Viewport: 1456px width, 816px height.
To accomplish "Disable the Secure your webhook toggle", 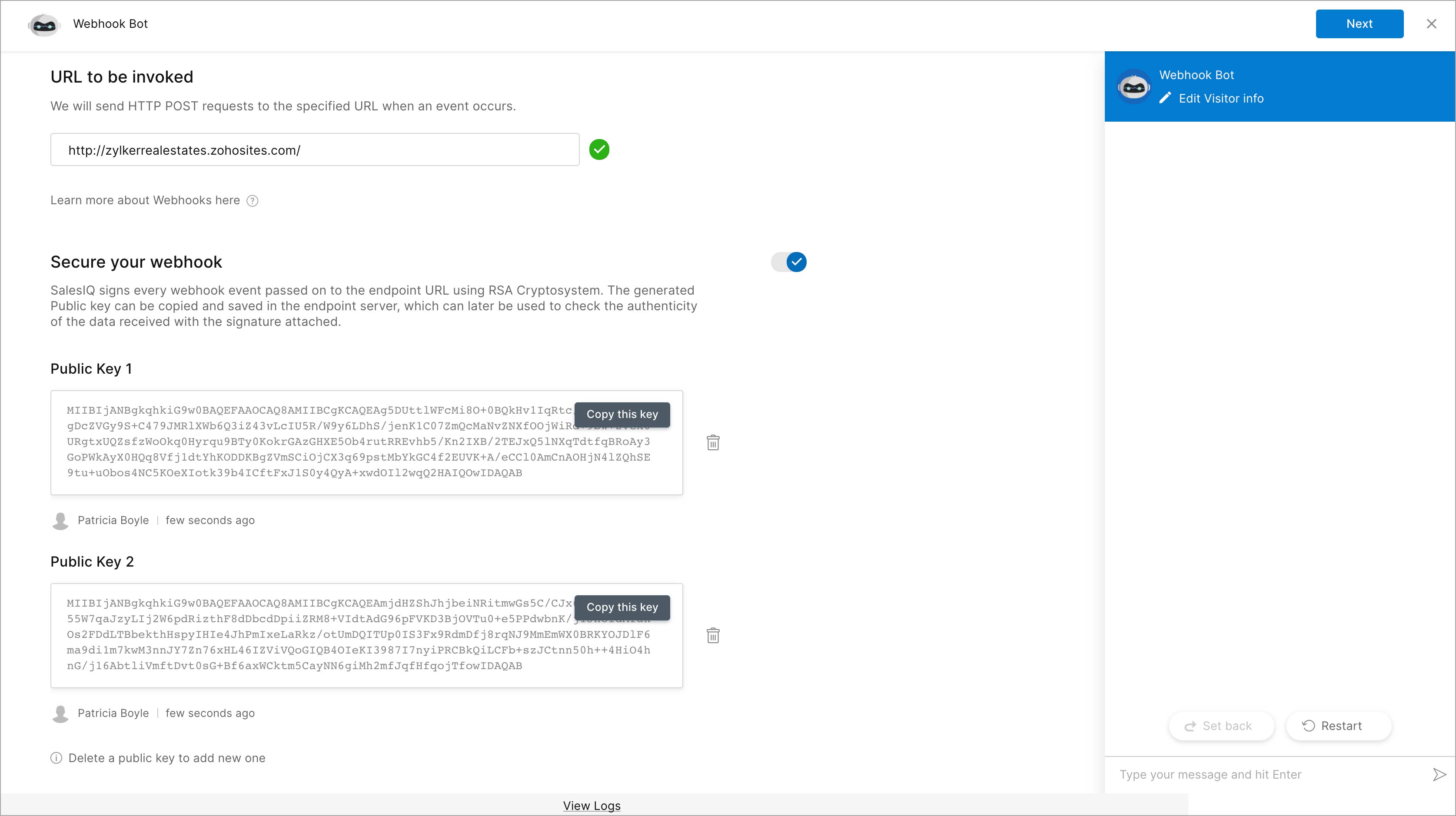I will point(788,262).
